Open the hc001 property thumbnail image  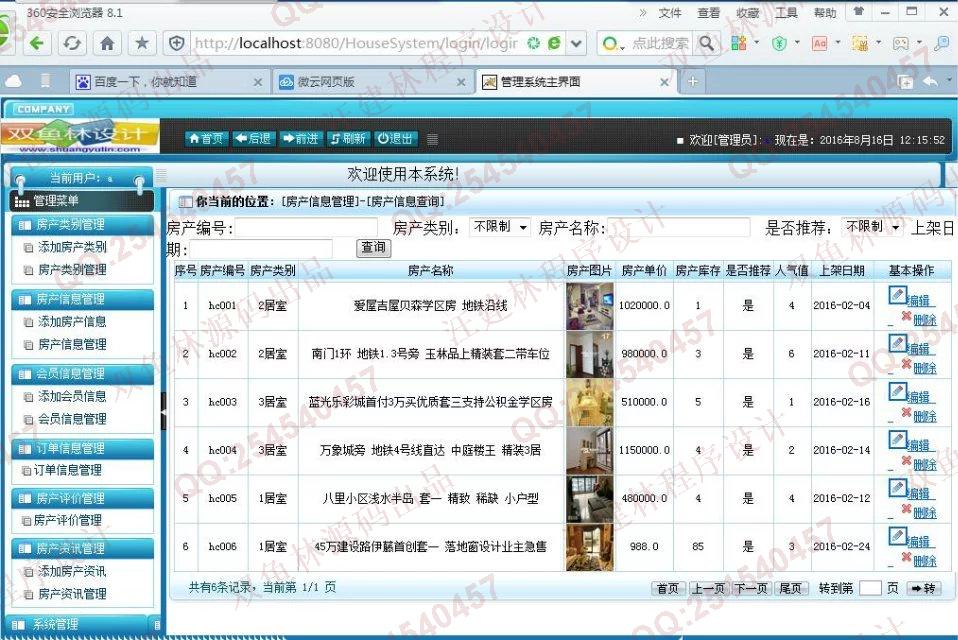coord(590,306)
